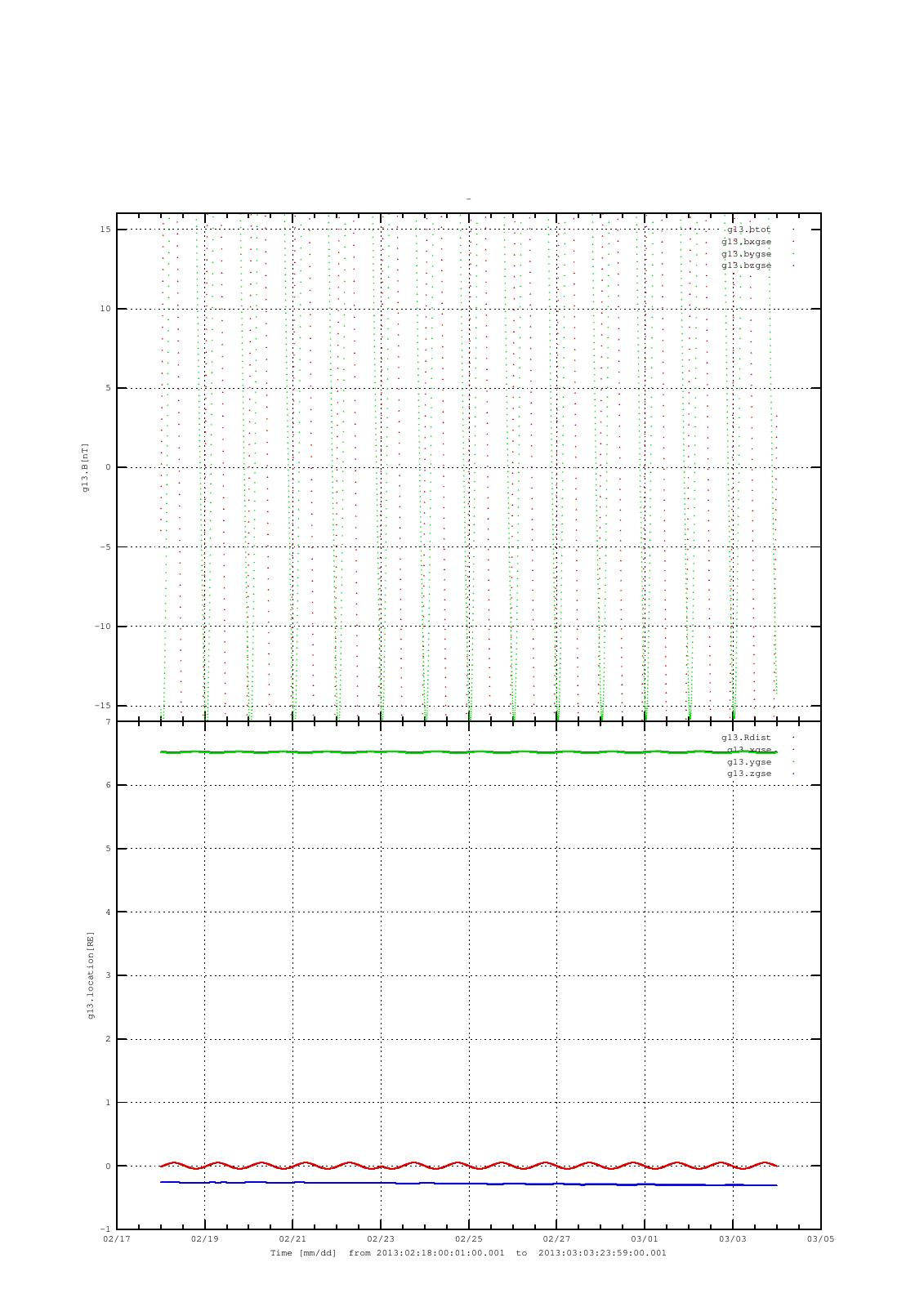Screen dimensions: 924x1307
Task: Click the 3 tick on the location axis
Action: pos(108,975)
